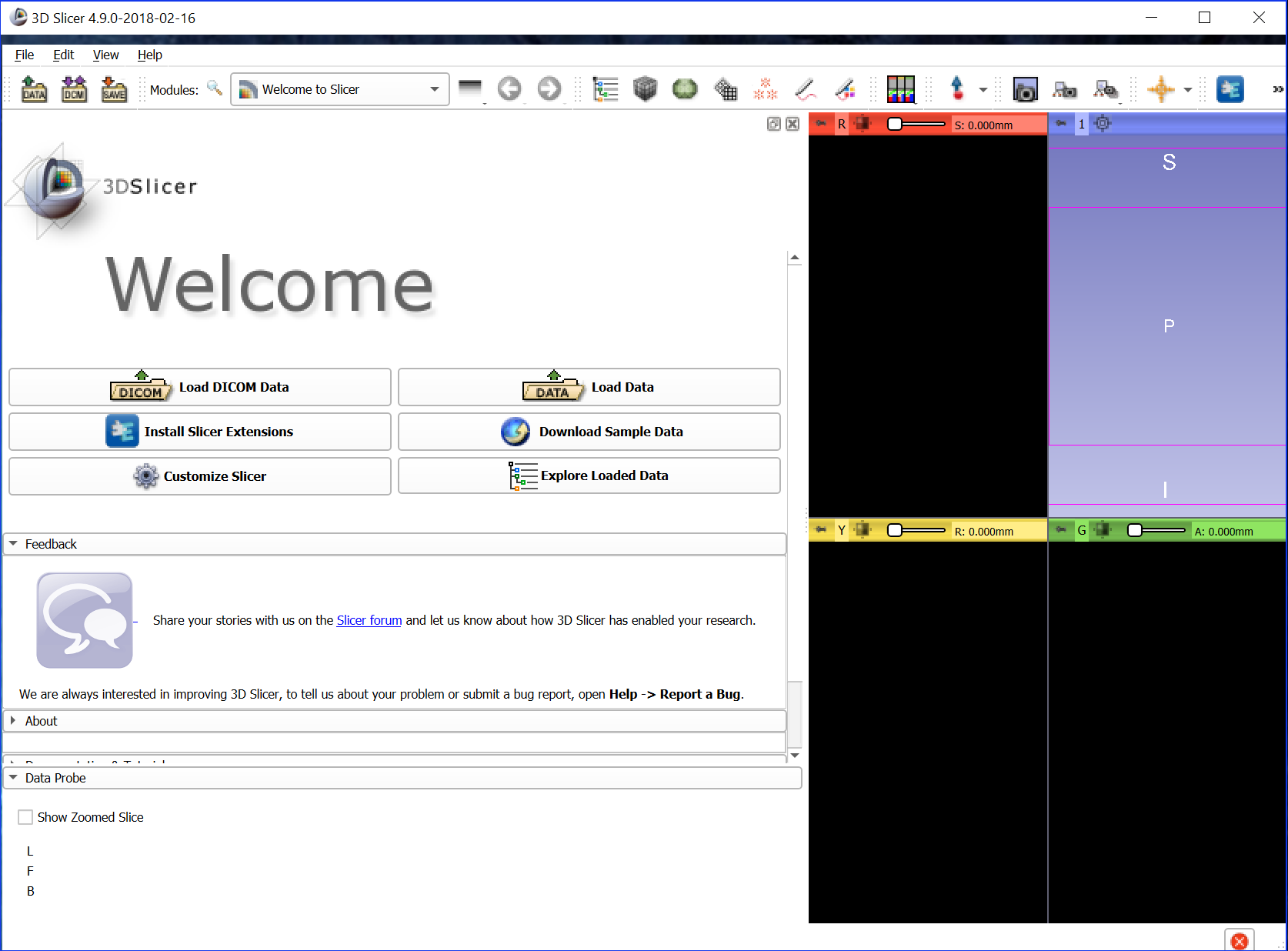Image resolution: width=1288 pixels, height=951 pixels.
Task: Click the Explore Loaded Data button
Action: [589, 475]
